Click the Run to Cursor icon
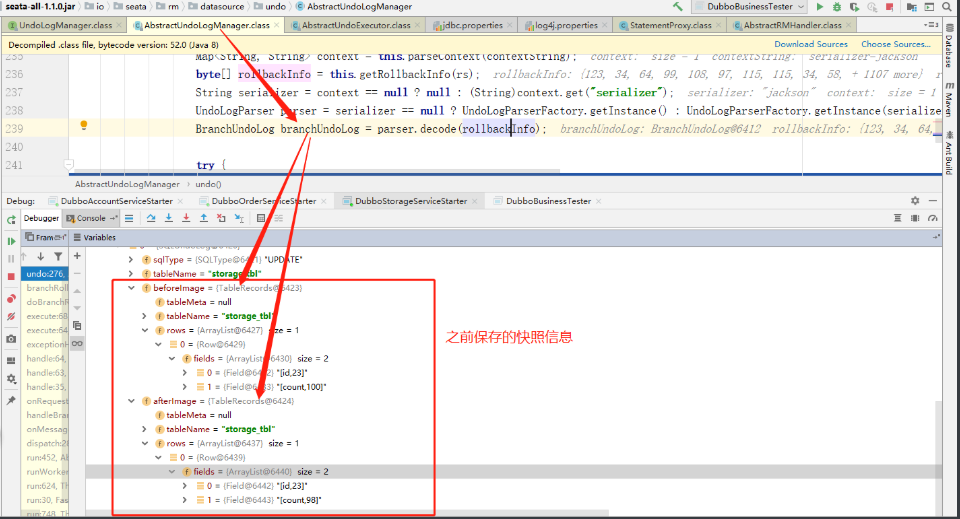Image resolution: width=960 pixels, height=519 pixels. point(239,218)
